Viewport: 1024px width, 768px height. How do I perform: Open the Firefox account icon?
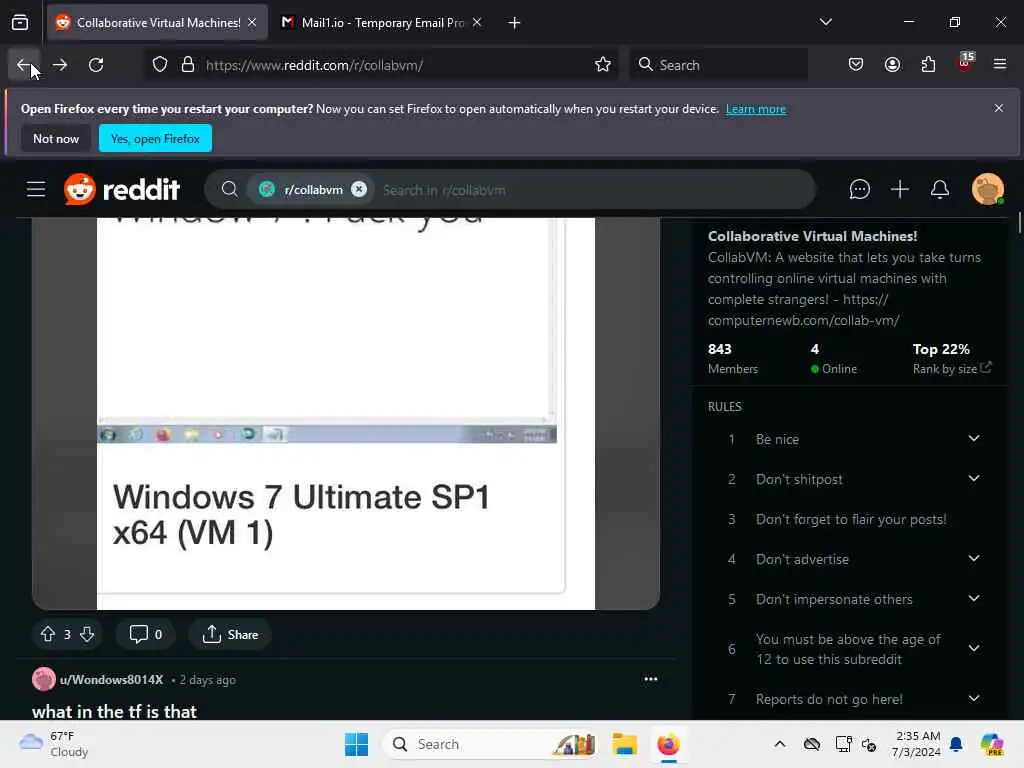(x=892, y=65)
